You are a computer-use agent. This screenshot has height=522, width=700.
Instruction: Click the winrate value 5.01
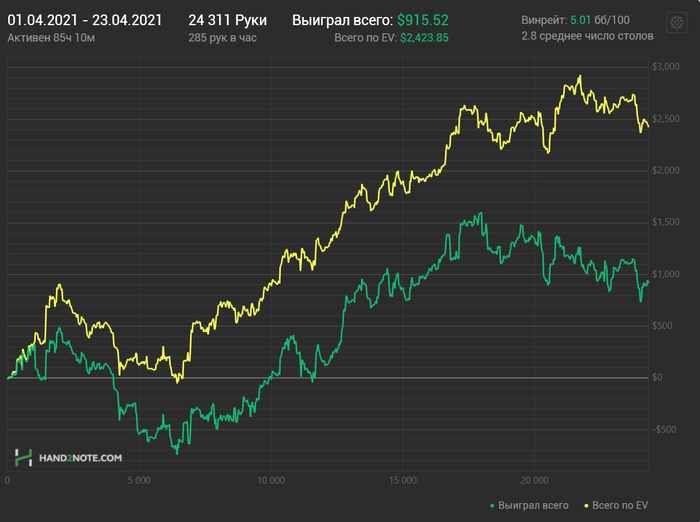point(580,20)
